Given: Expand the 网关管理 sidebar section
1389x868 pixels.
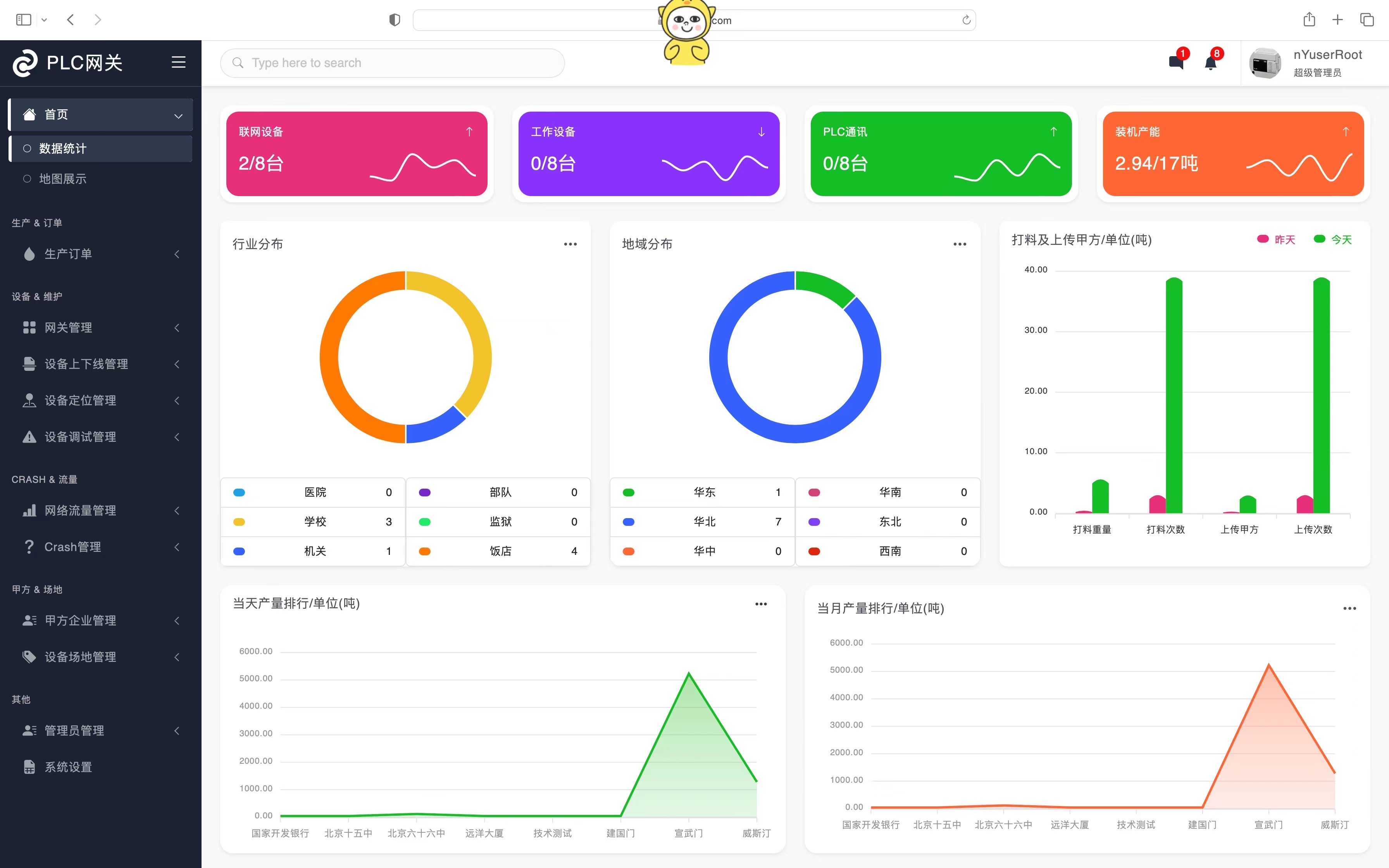Looking at the screenshot, I should (x=100, y=328).
